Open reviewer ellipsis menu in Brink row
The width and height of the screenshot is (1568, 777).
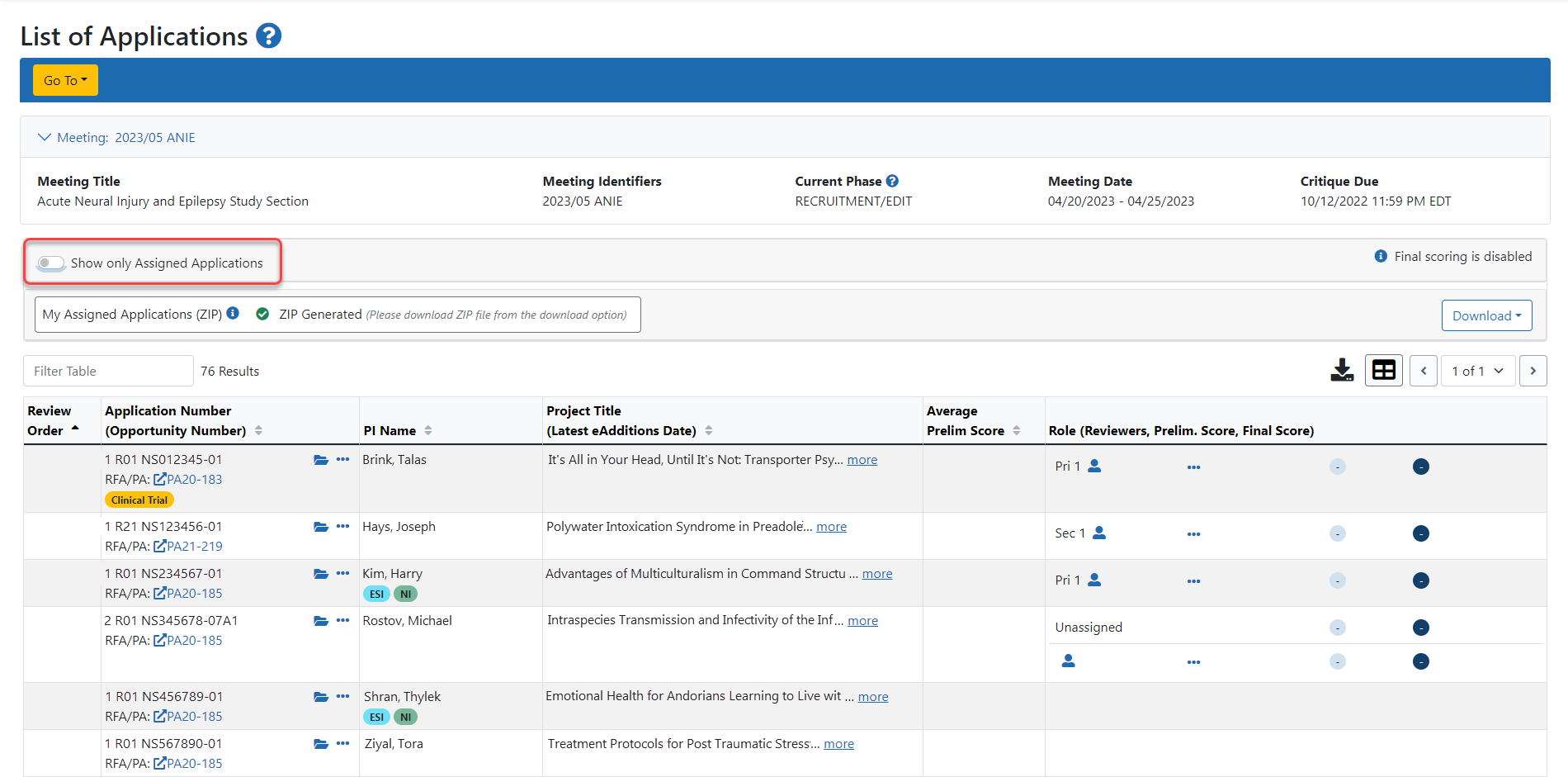point(1193,467)
